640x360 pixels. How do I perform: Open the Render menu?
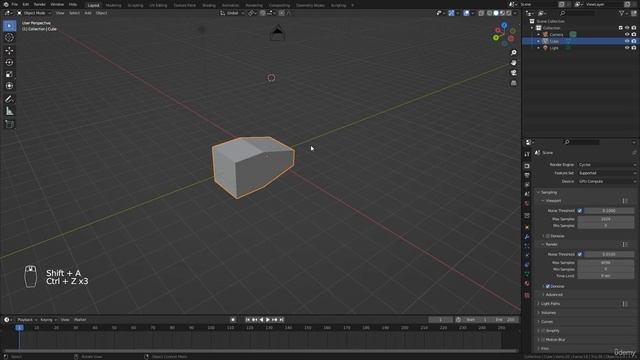[x=40, y=4]
